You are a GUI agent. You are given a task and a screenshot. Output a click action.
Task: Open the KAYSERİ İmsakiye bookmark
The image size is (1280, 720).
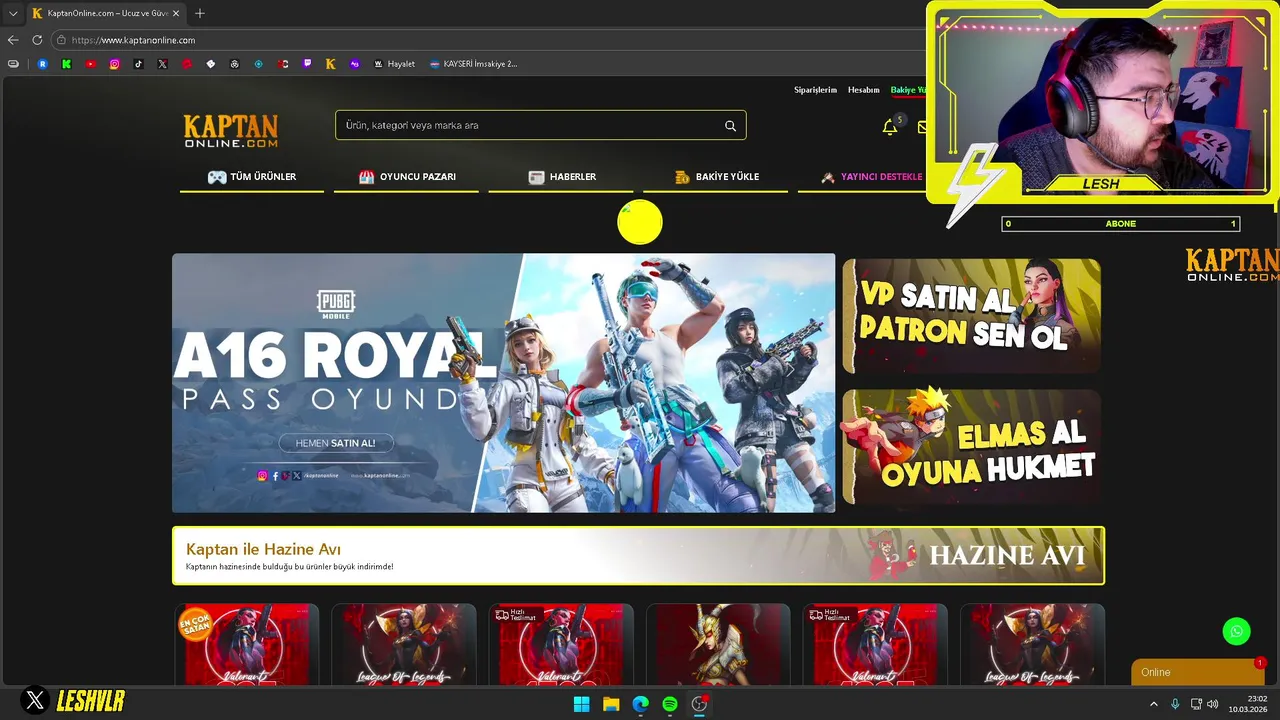pyautogui.click(x=474, y=64)
